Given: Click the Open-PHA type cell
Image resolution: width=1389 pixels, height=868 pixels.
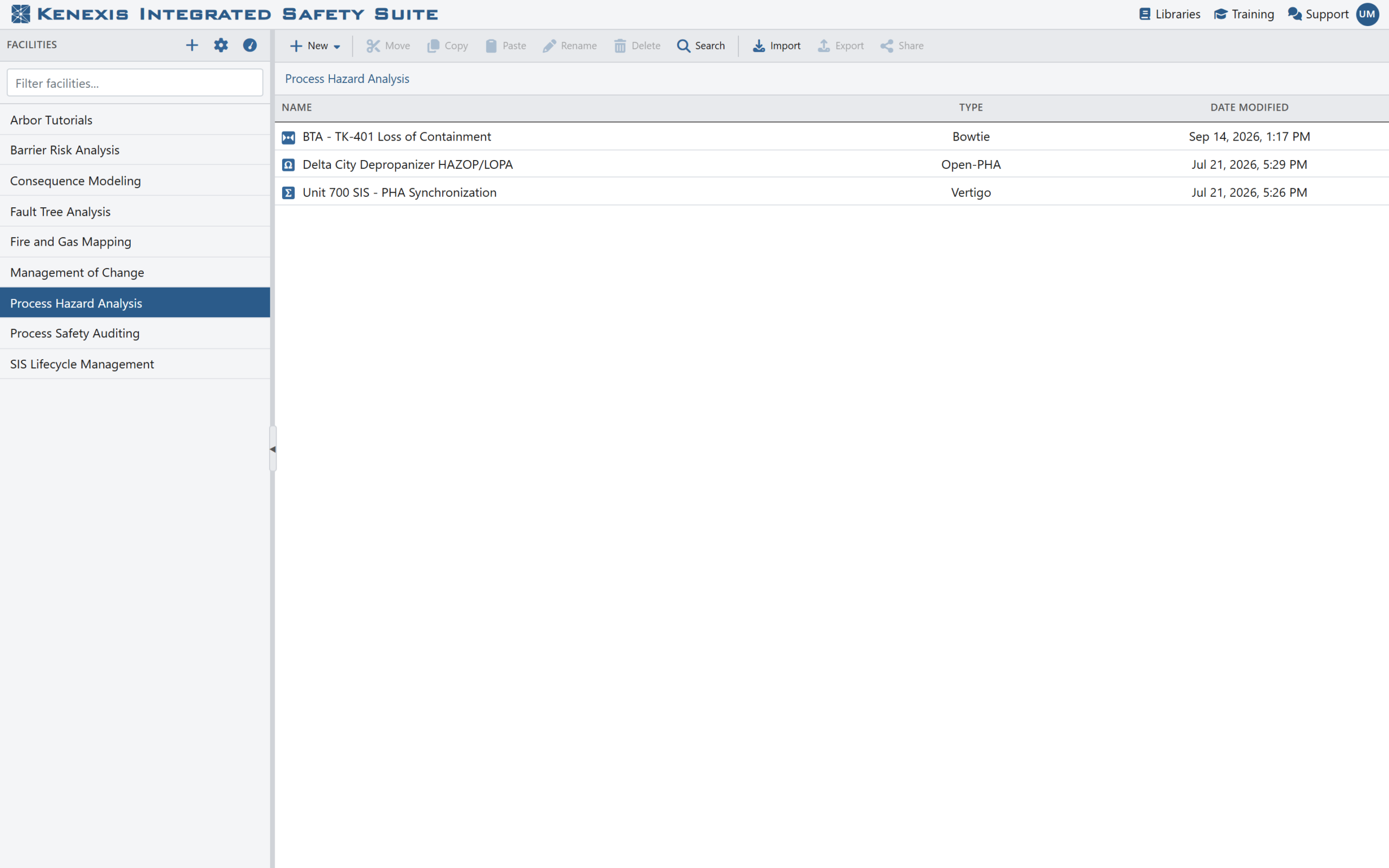Looking at the screenshot, I should (971, 165).
